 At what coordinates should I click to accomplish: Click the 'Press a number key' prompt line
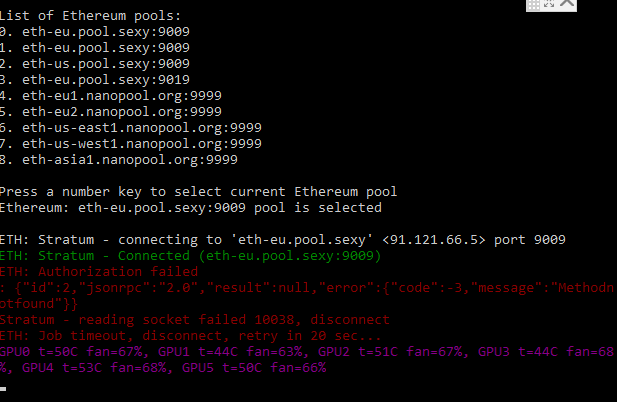[x=198, y=192]
